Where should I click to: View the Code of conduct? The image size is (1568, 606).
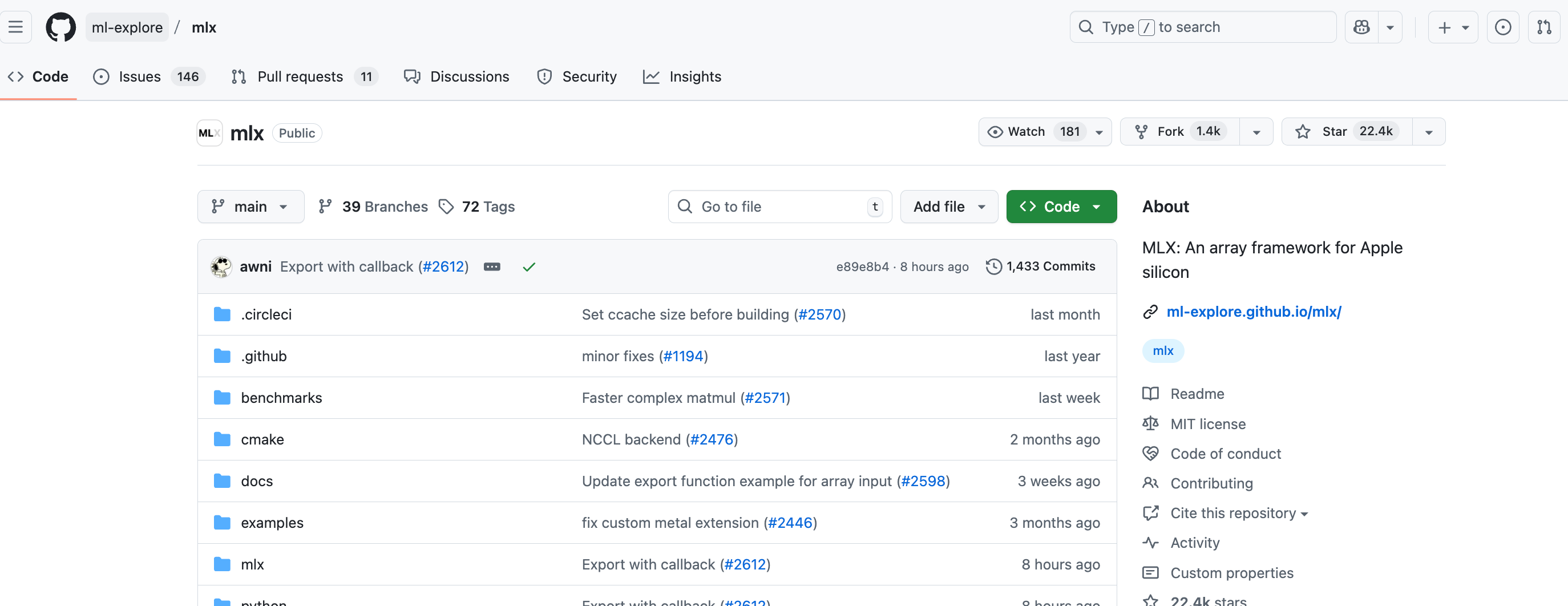[1225, 453]
